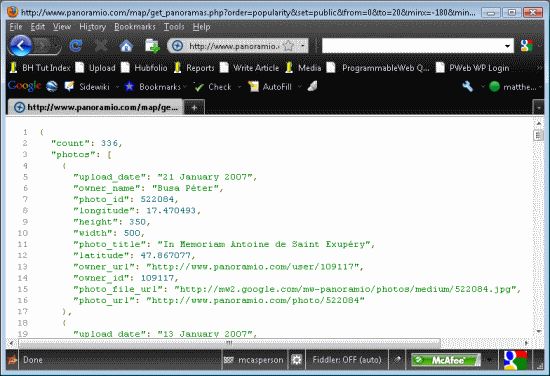Screen dimensions: 550x376
Task: Click the search input box
Action: point(412,46)
